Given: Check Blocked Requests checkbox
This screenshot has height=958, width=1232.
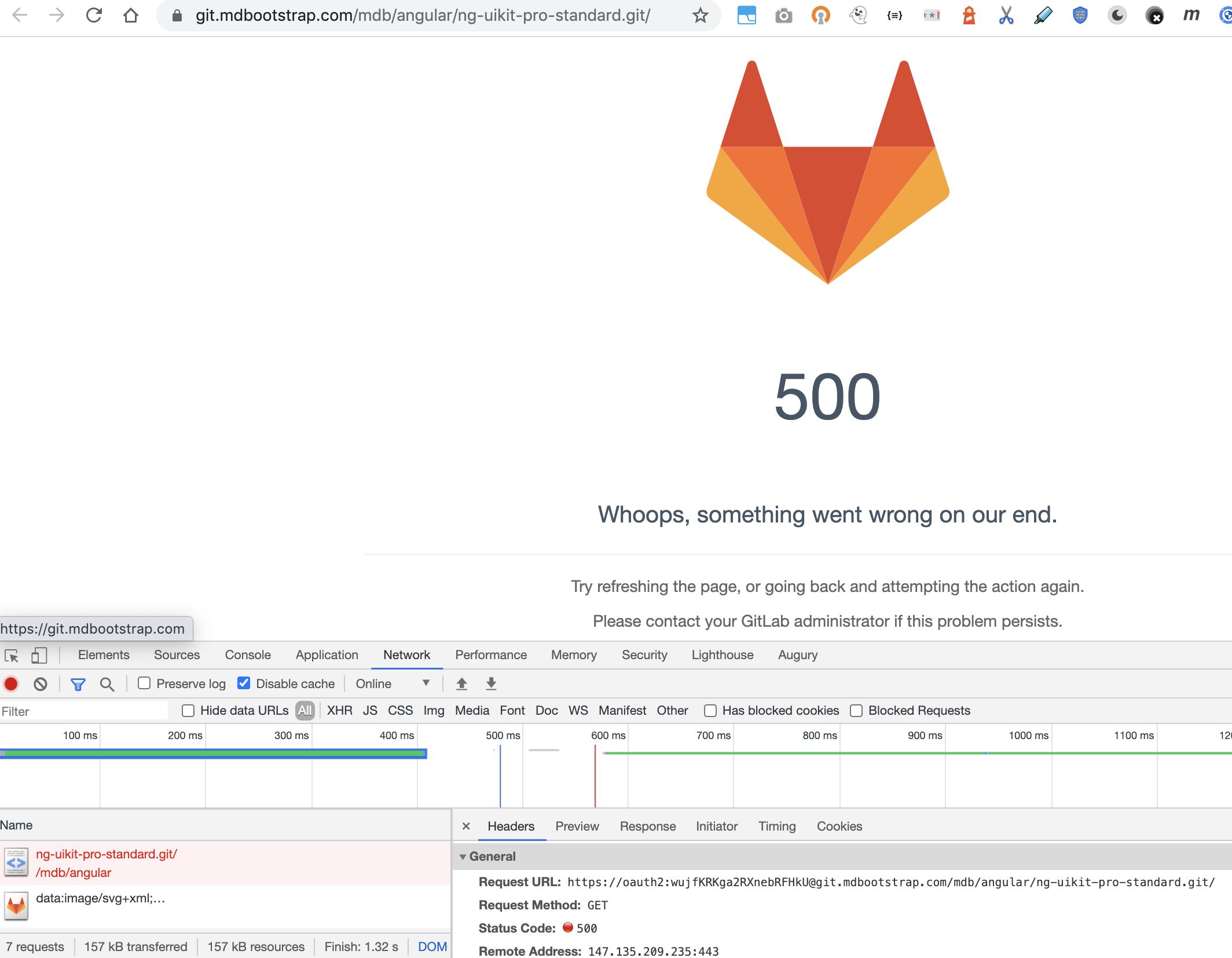Looking at the screenshot, I should click(x=856, y=711).
